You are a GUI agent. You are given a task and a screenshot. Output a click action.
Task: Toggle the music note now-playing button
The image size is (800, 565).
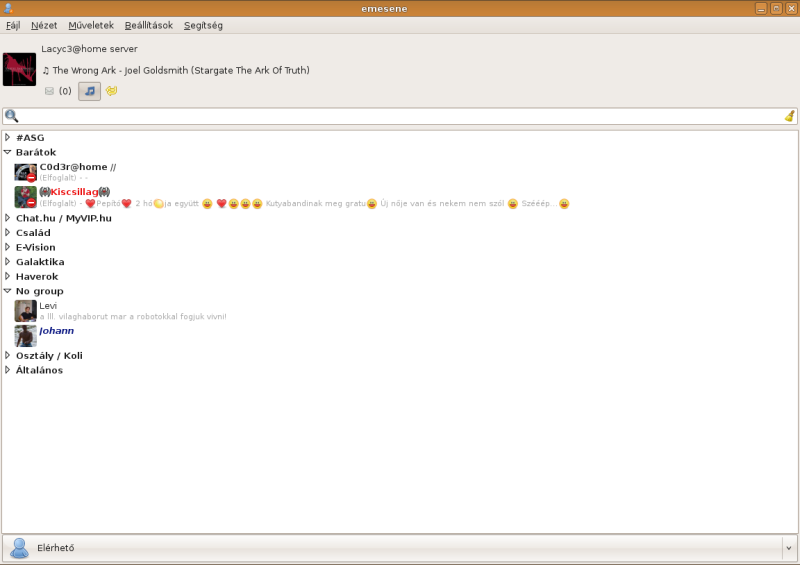pos(89,91)
